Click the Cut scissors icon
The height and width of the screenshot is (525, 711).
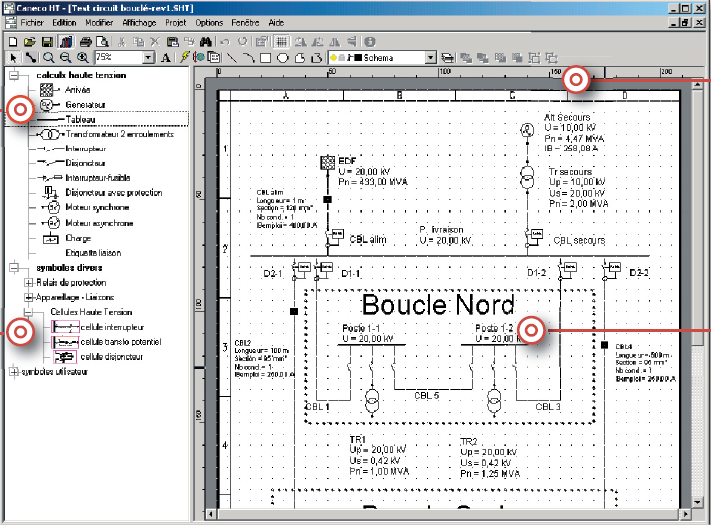[x=121, y=42]
